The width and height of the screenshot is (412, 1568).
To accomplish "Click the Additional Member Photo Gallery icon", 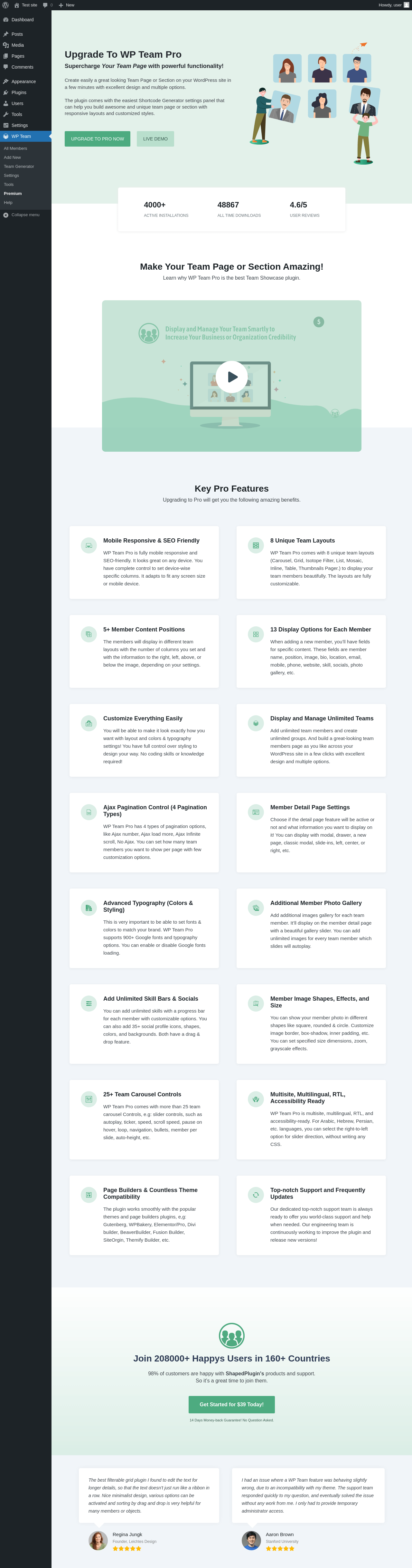I will 256,908.
